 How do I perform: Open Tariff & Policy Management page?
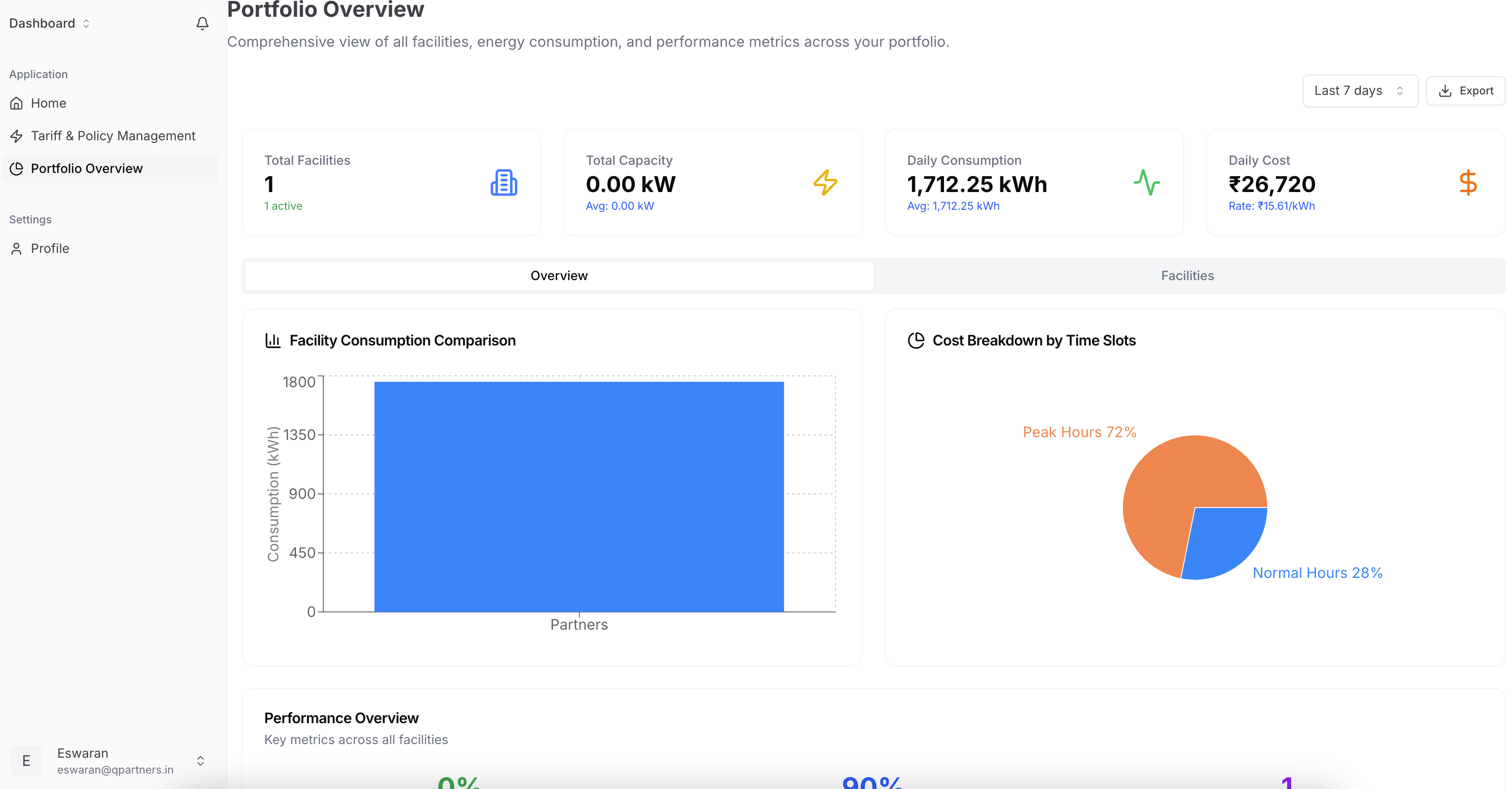[x=113, y=136]
